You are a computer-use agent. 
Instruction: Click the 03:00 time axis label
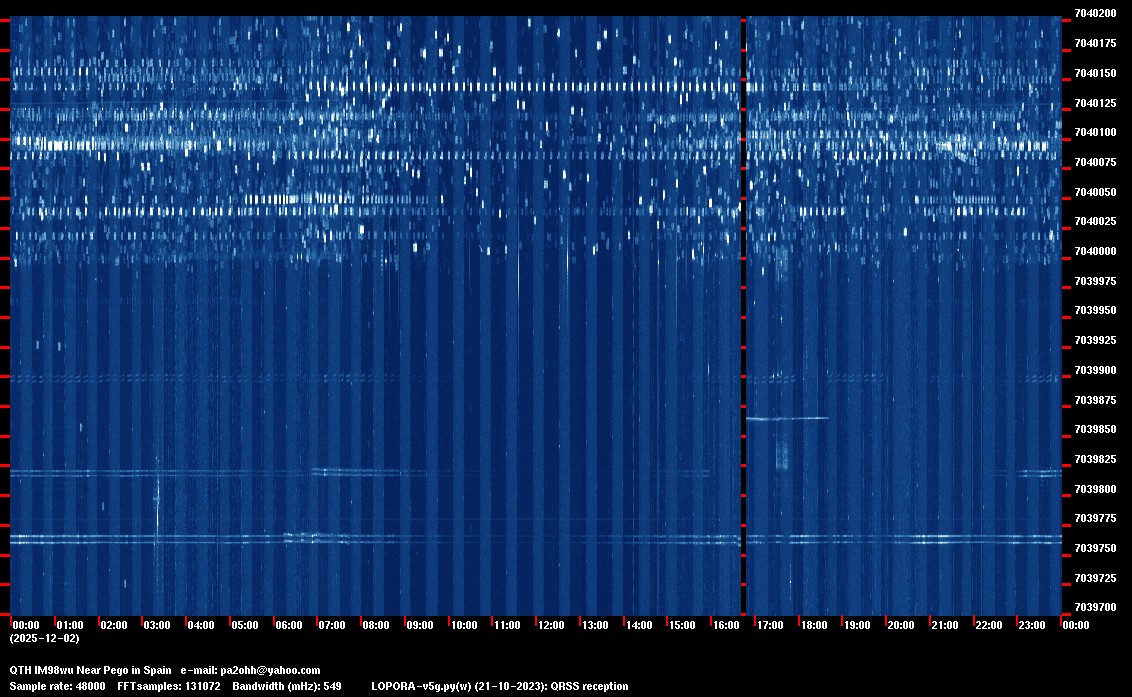pyautogui.click(x=157, y=625)
